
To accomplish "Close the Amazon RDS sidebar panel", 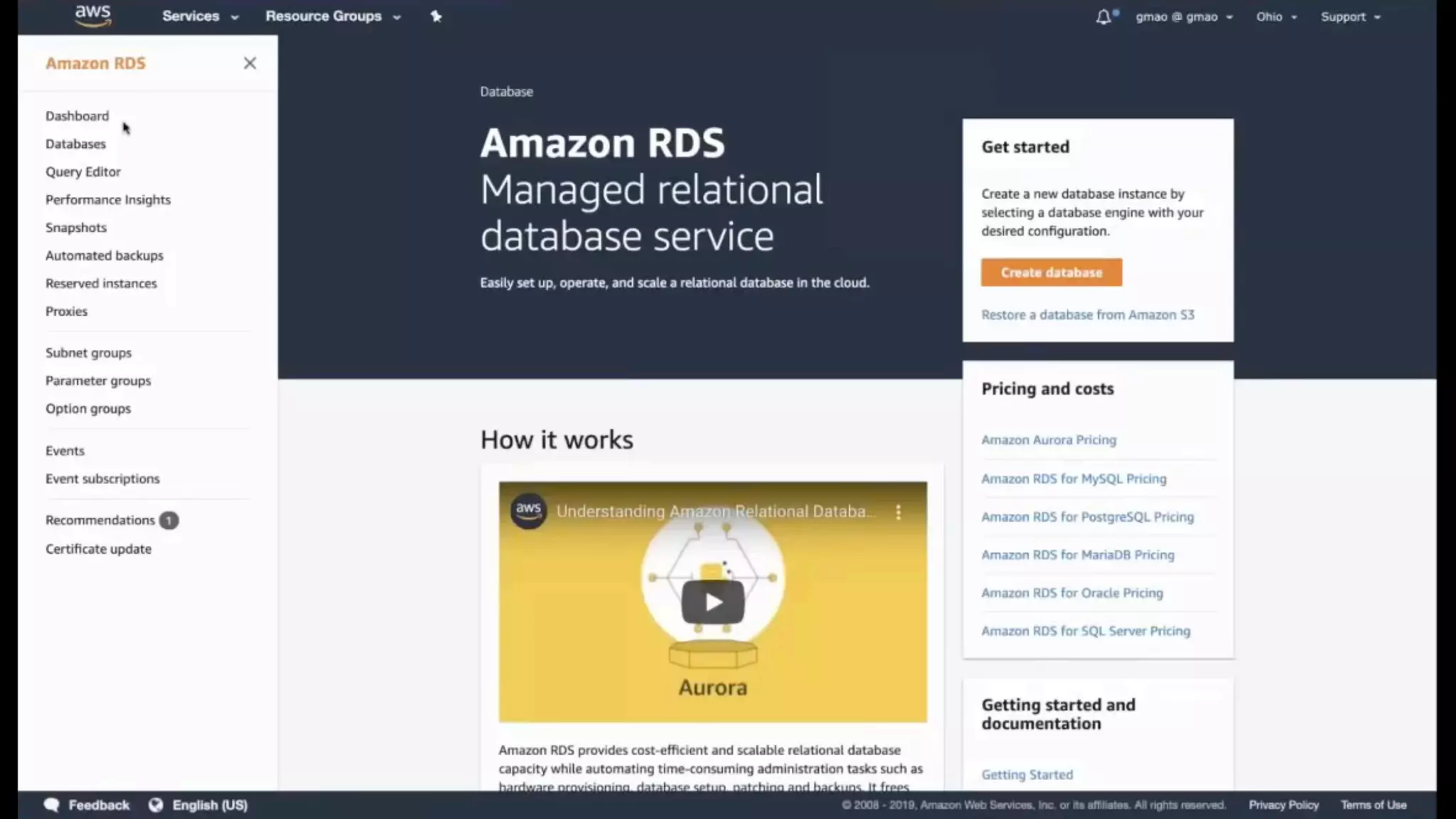I will tap(250, 63).
